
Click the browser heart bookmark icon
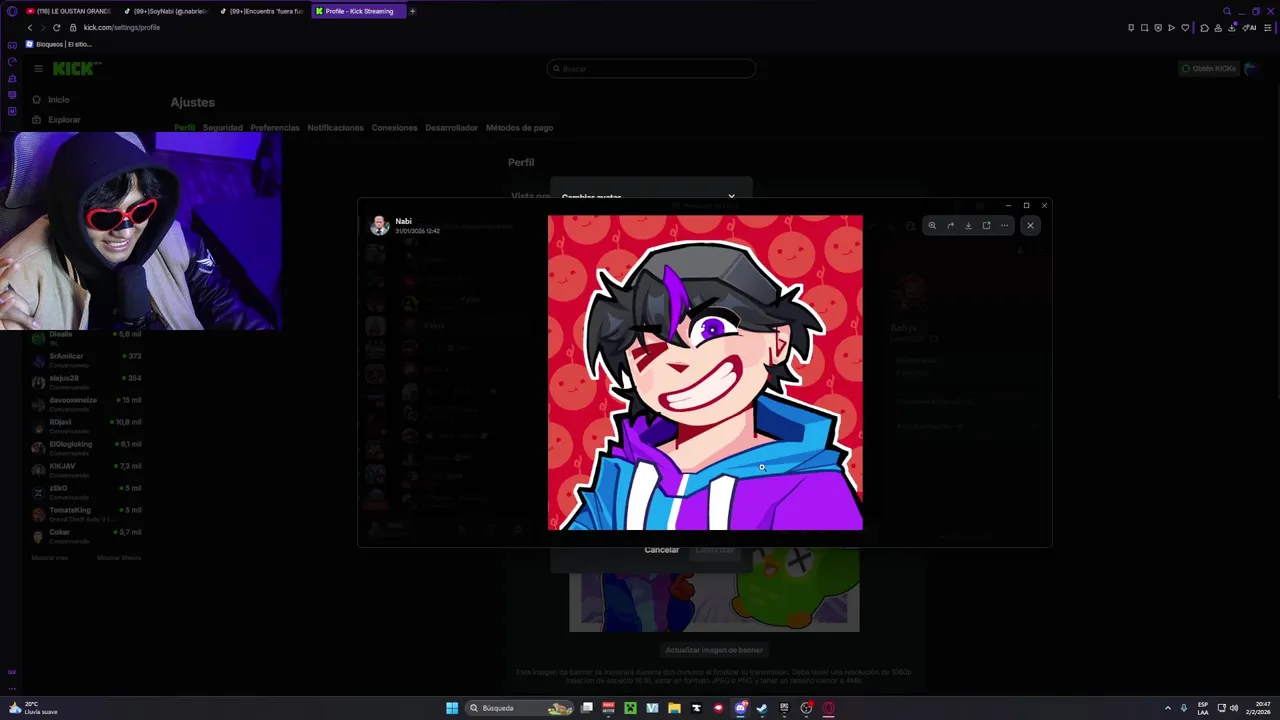[1185, 27]
